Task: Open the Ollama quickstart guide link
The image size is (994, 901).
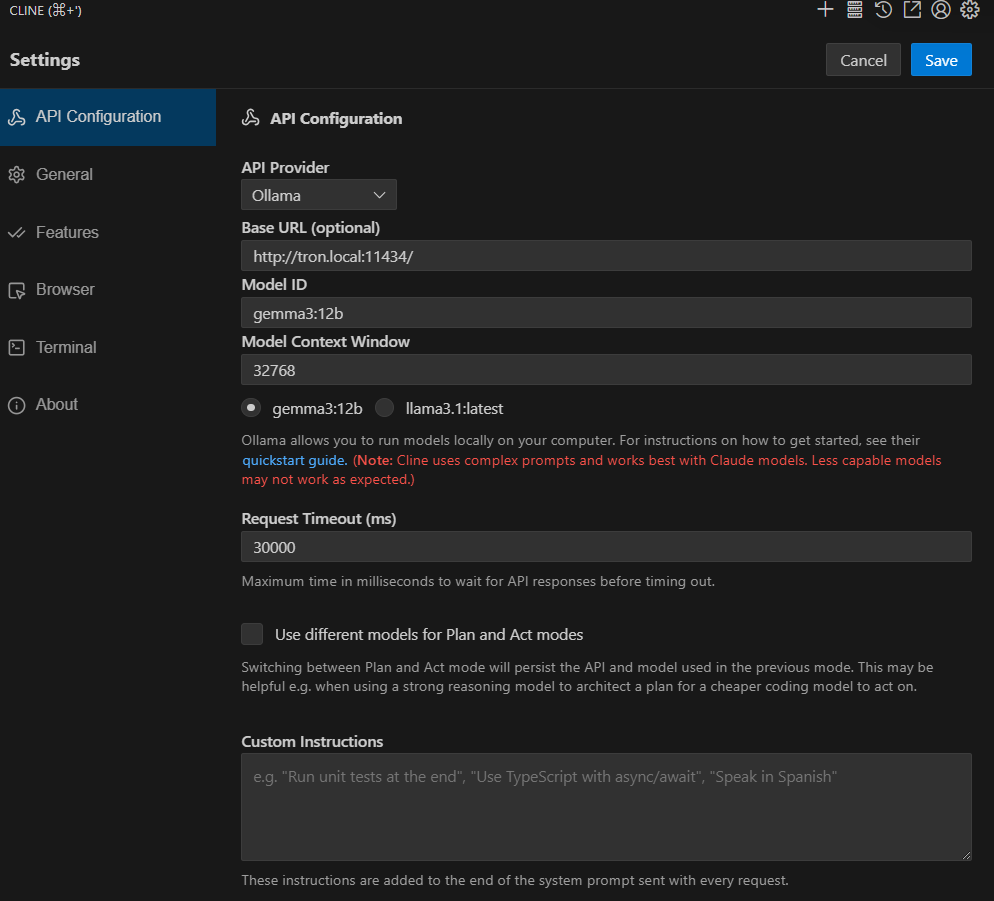Action: (x=295, y=460)
